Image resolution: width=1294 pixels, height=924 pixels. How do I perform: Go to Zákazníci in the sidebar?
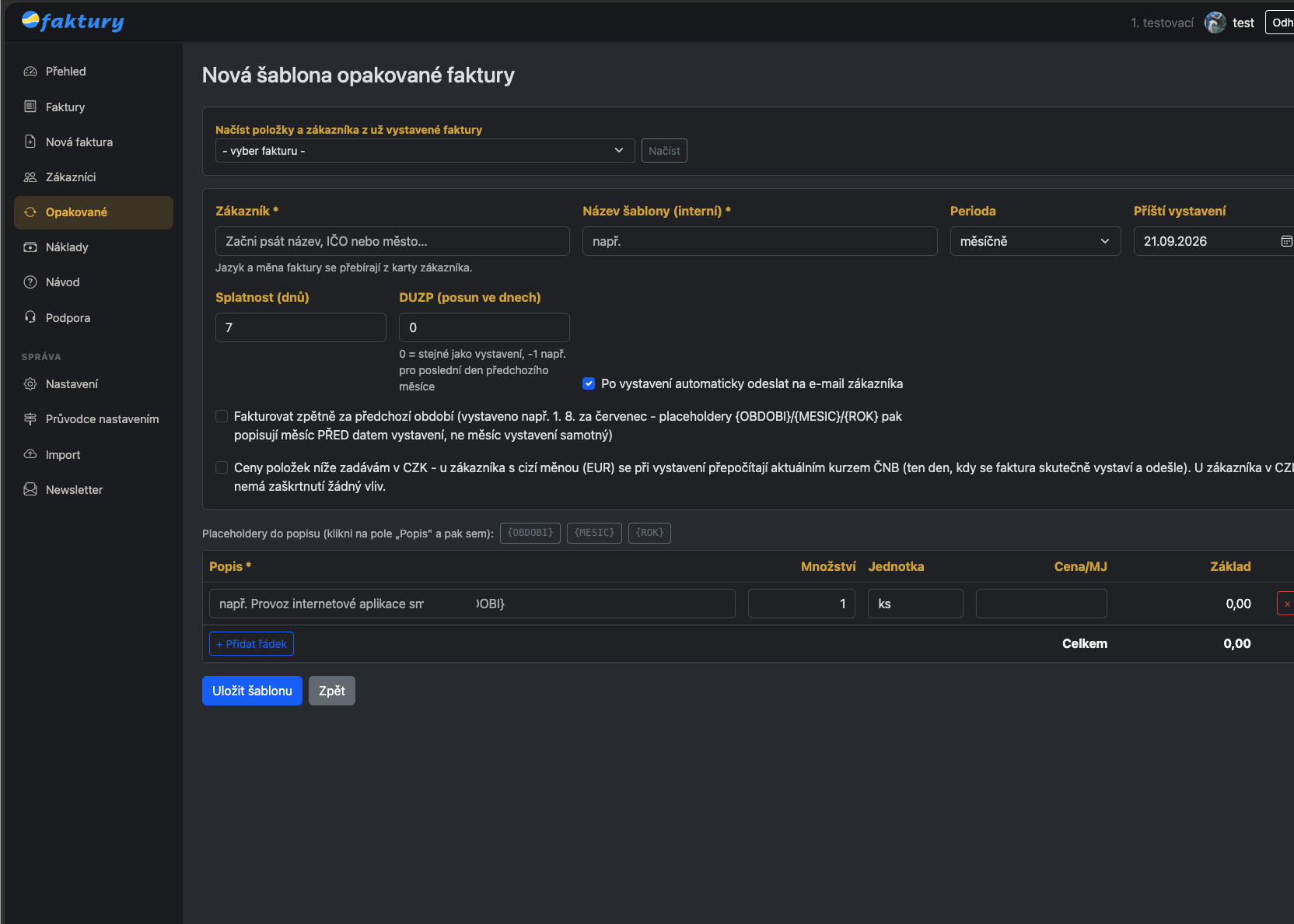click(93, 177)
